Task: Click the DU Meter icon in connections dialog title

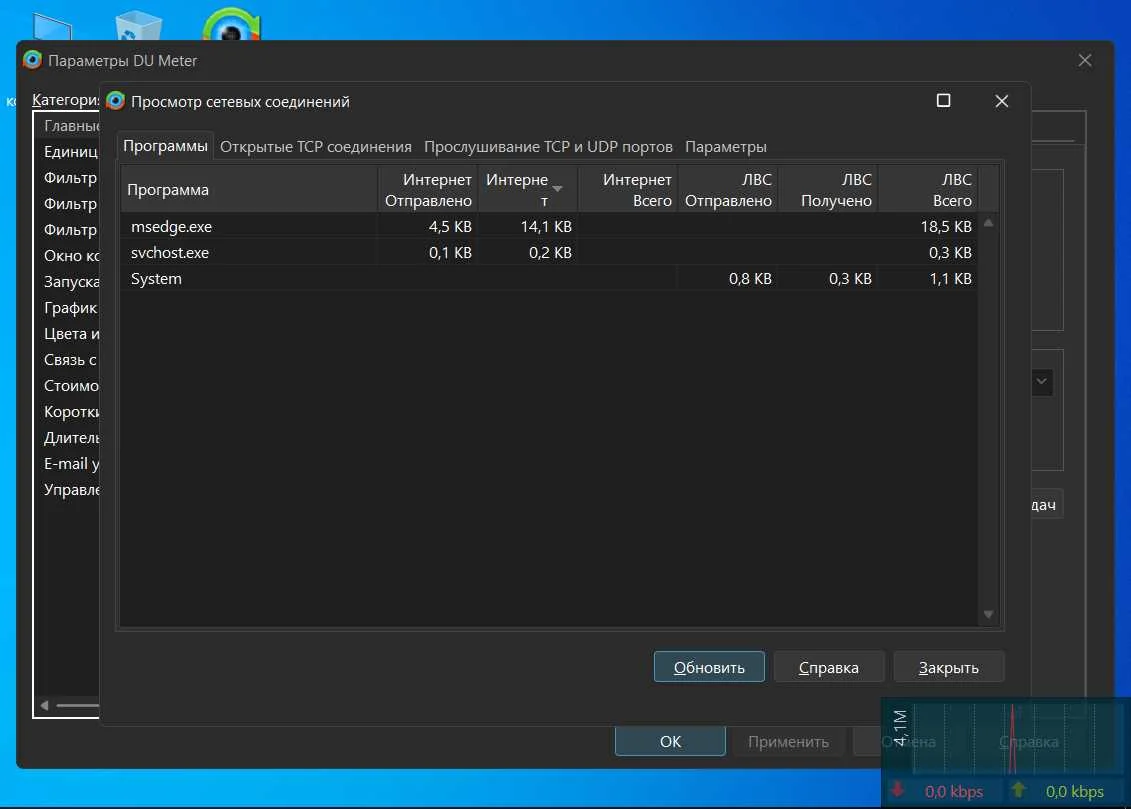Action: pos(115,101)
